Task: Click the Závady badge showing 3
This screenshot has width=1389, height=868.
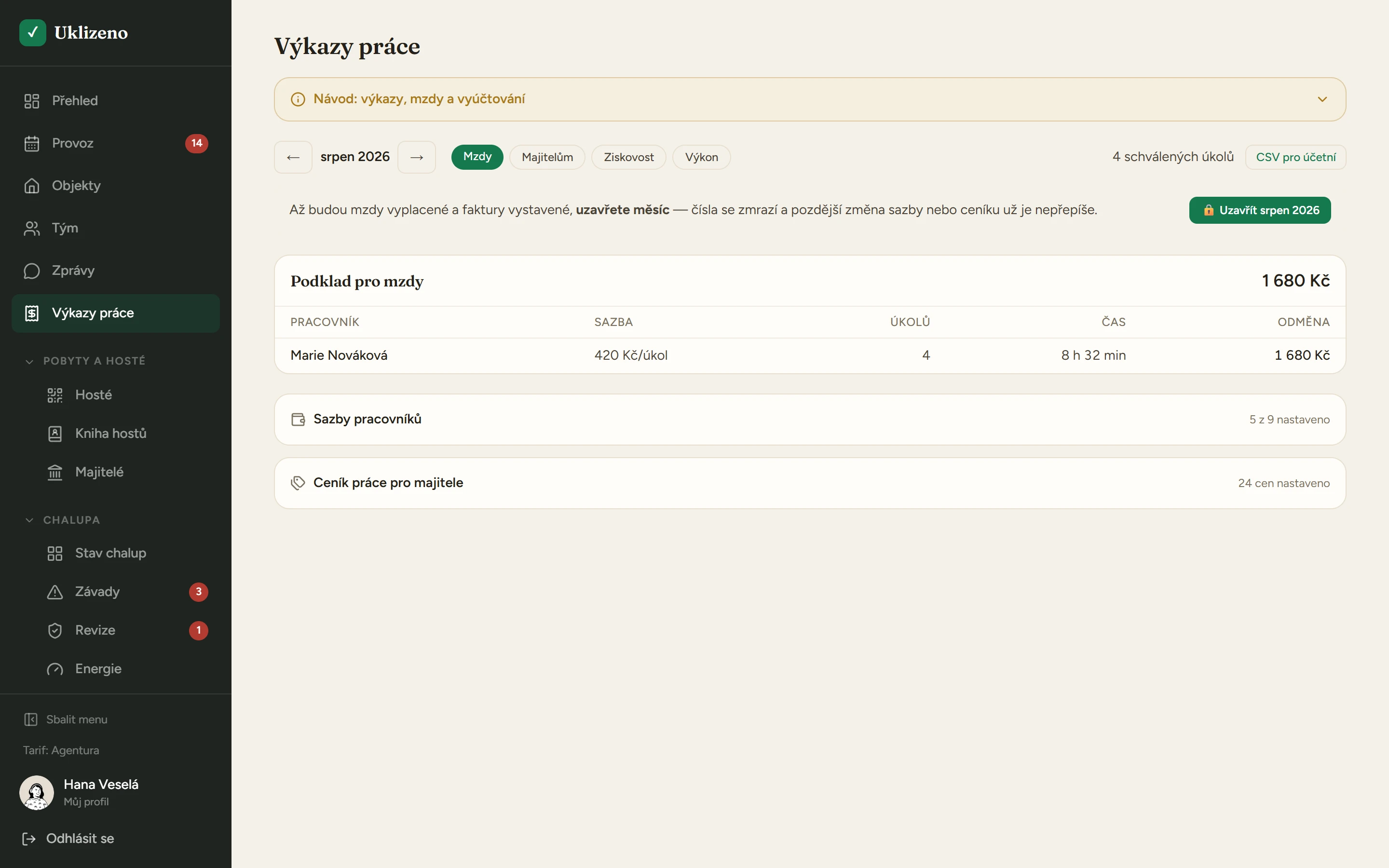Action: point(199,592)
